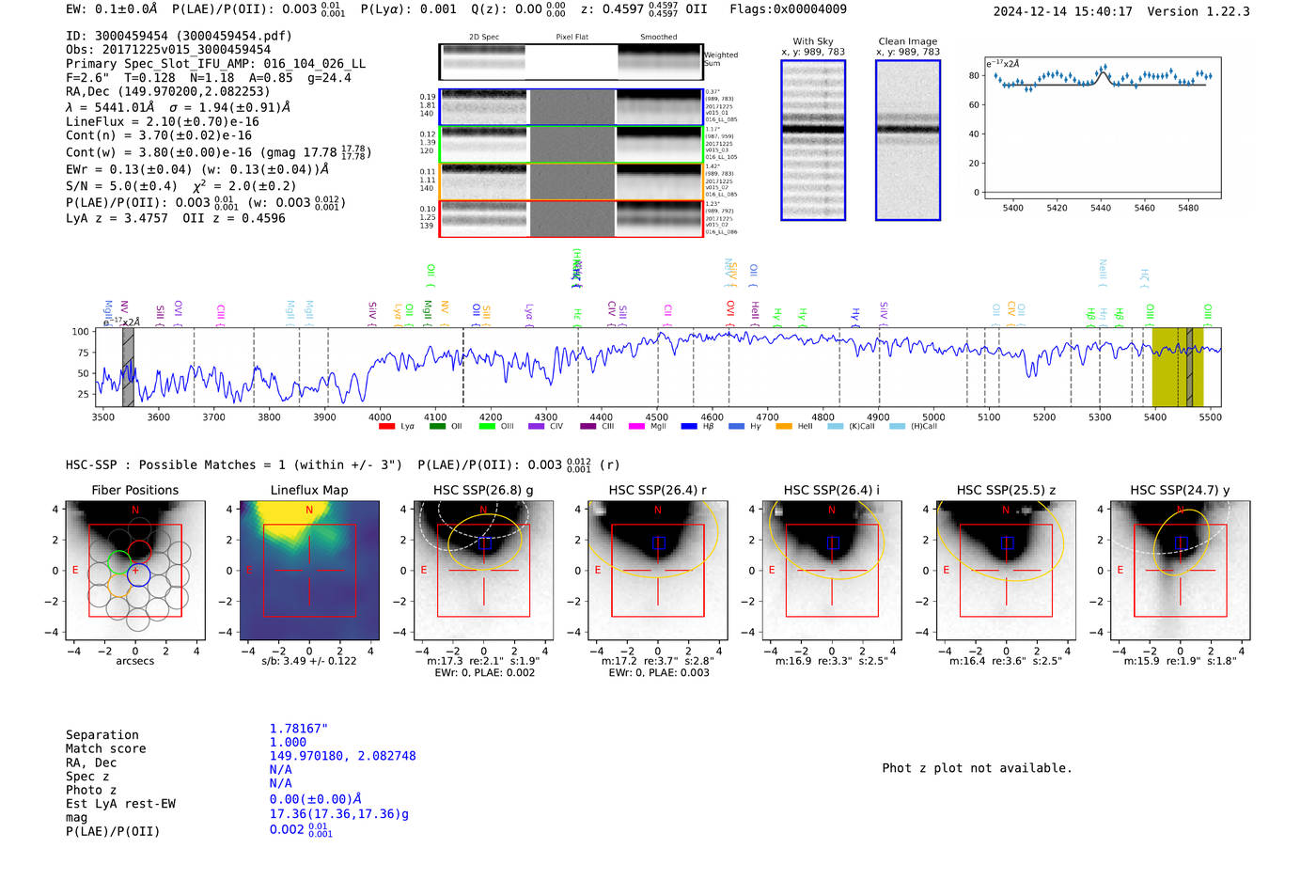The width and height of the screenshot is (1316, 896).
Task: Click the (K)CaII legend swatch
Action: click(x=835, y=427)
